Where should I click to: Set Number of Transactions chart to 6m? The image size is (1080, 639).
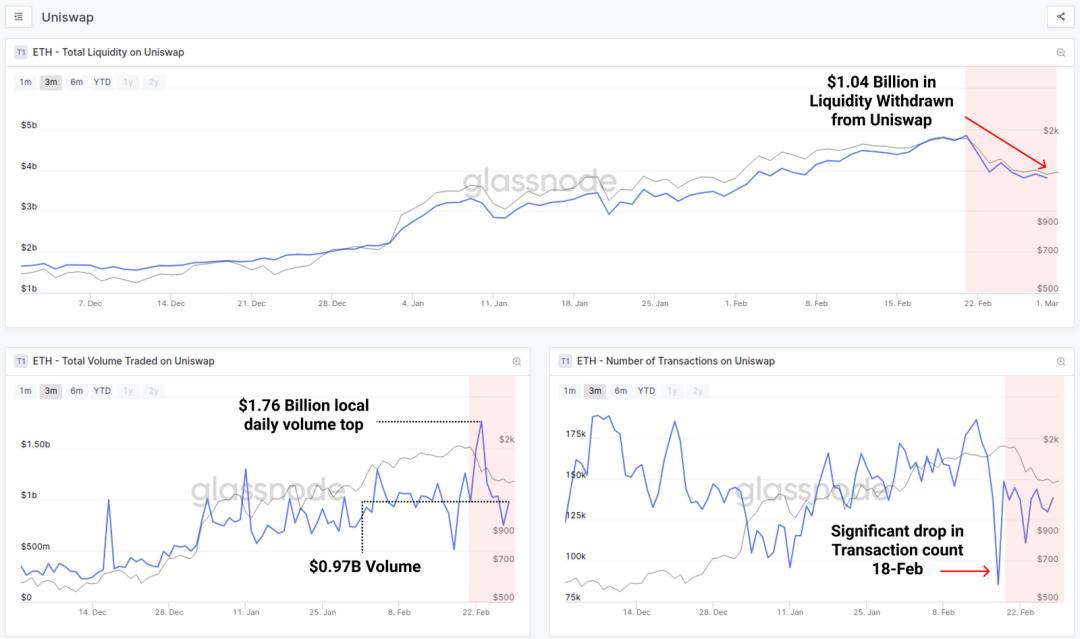click(x=621, y=391)
